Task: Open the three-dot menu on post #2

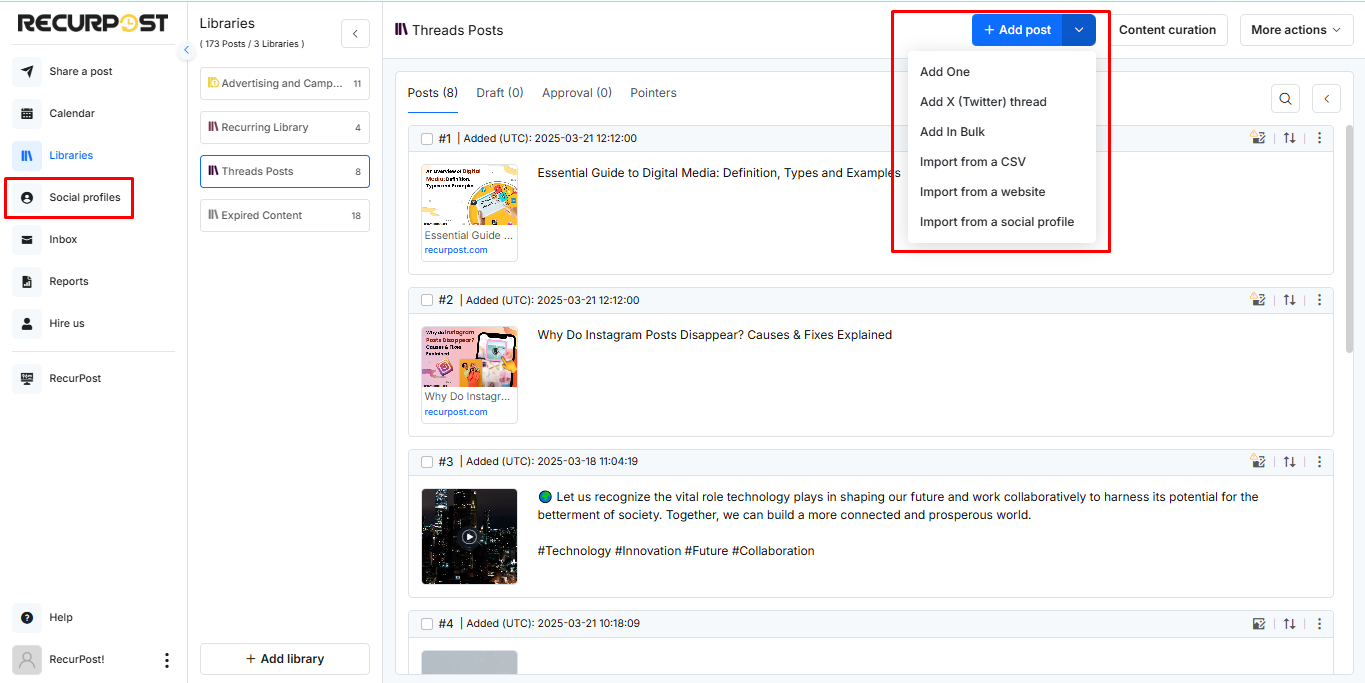Action: coord(1319,300)
